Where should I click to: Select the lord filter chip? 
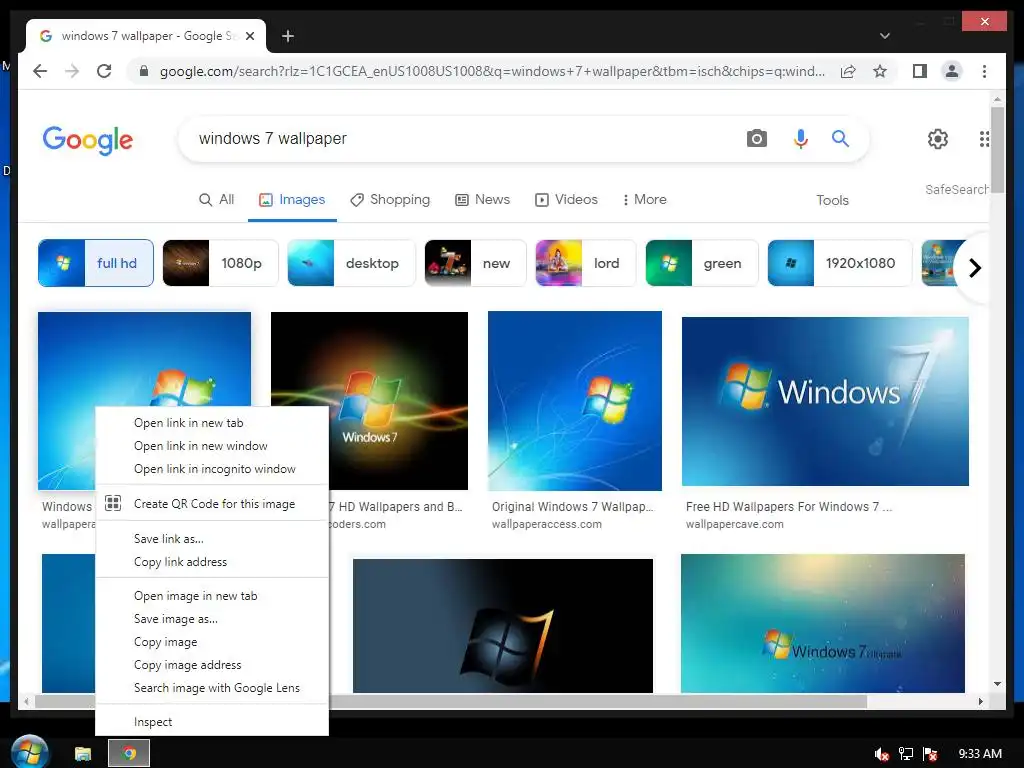586,263
